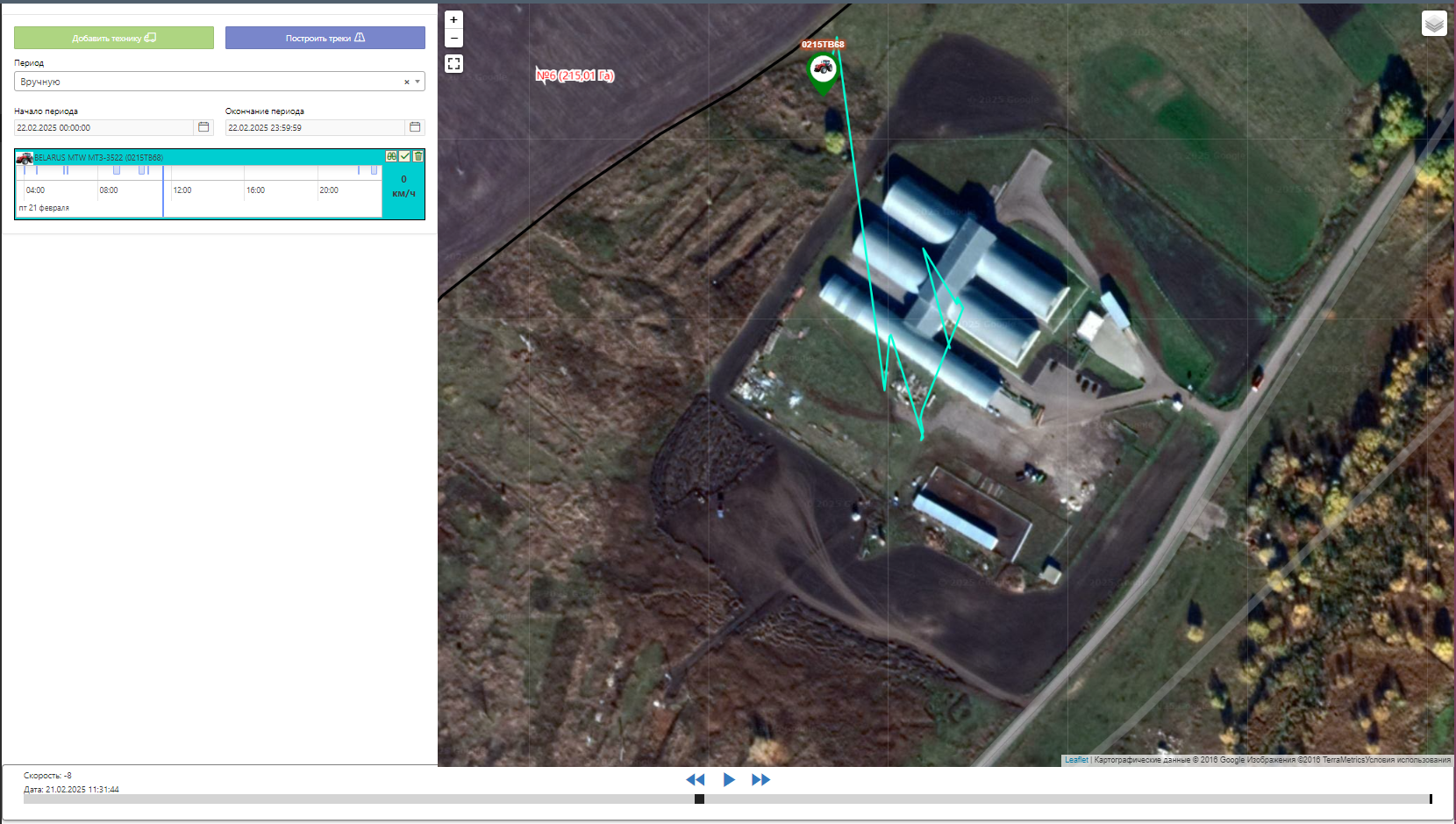
Task: Click the playback progress slider handle
Action: (x=699, y=799)
